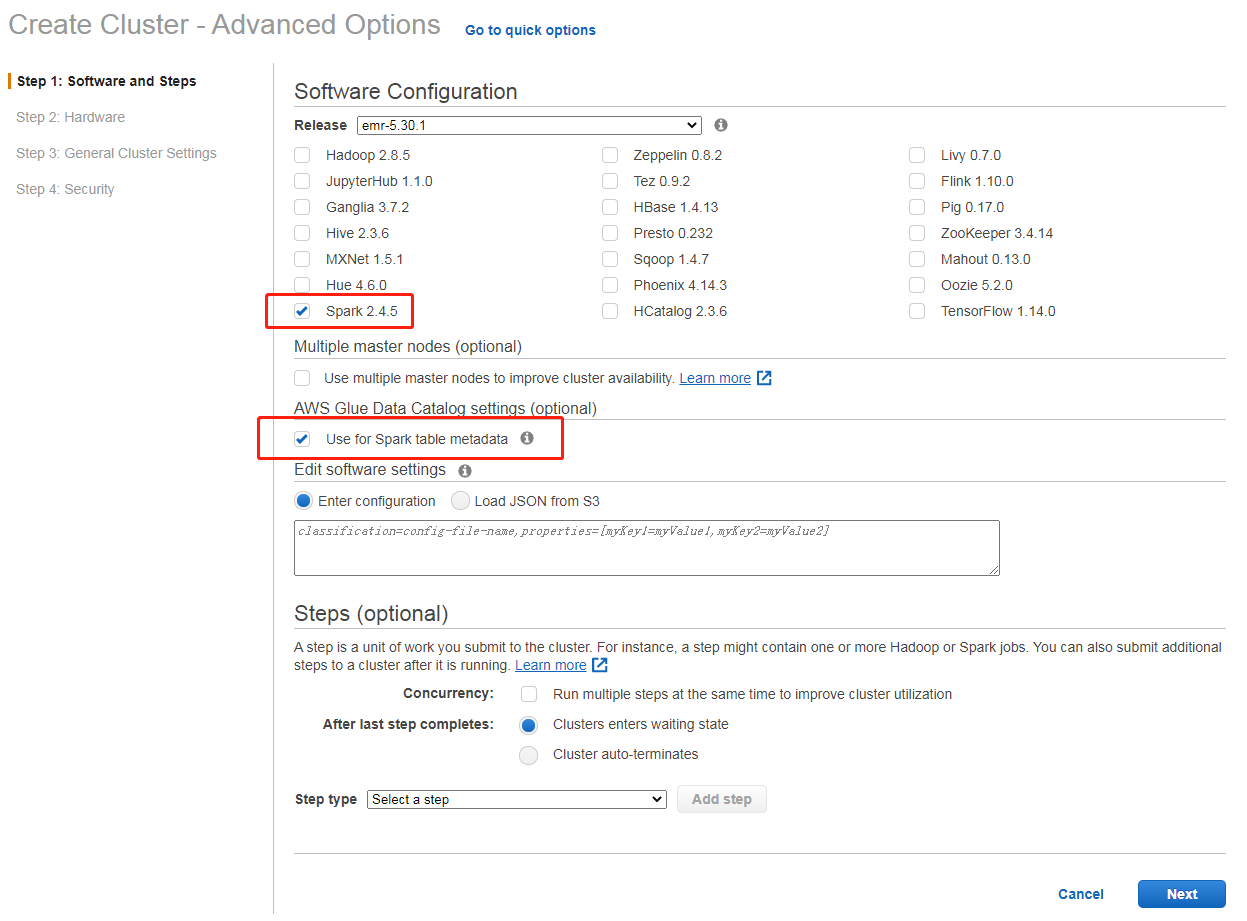Screen dimensions: 1247x921
Task: Tick ZooKeeper 3.4.14 checkbox
Action: click(917, 233)
